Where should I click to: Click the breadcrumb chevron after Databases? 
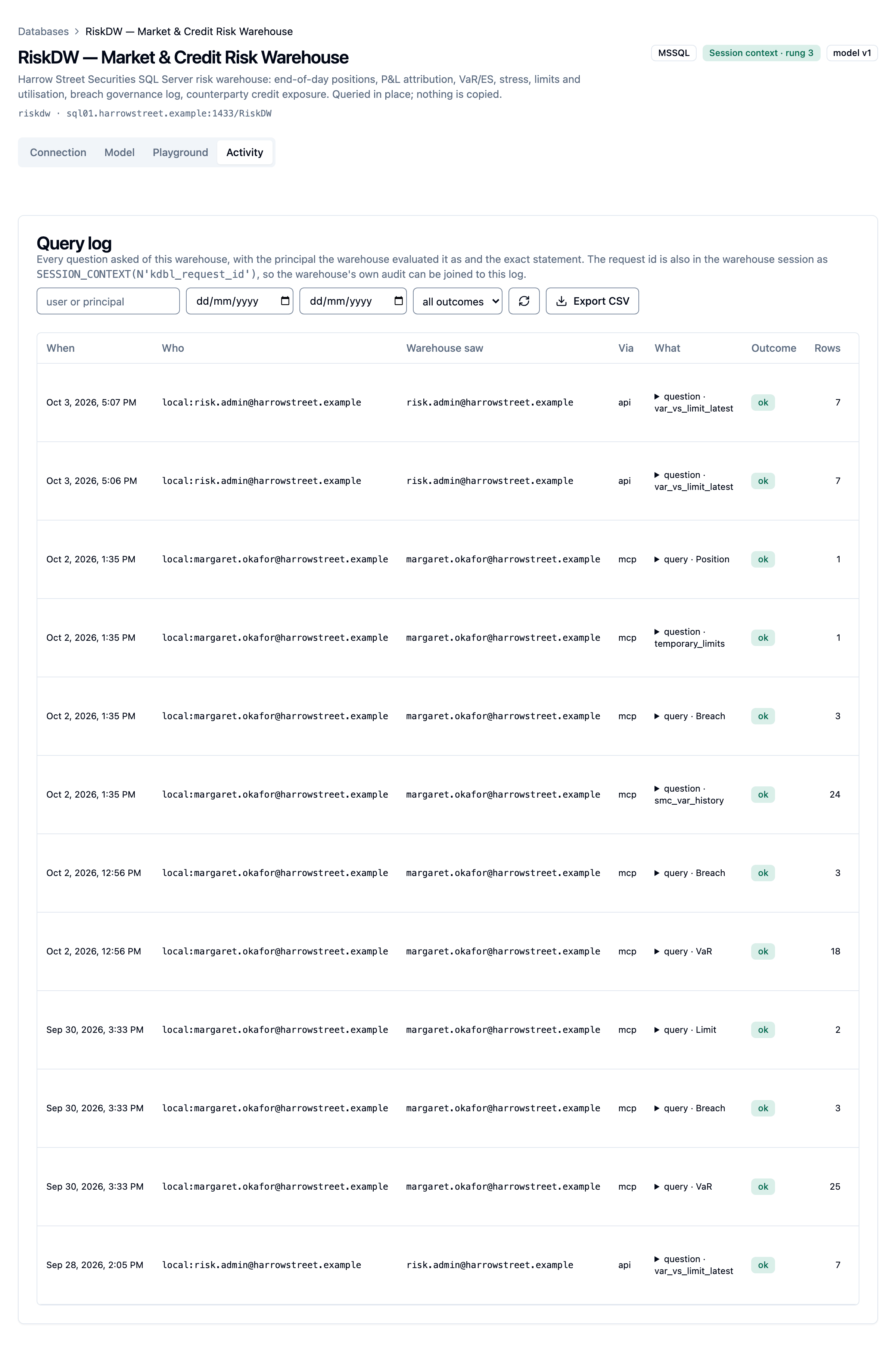click(77, 31)
